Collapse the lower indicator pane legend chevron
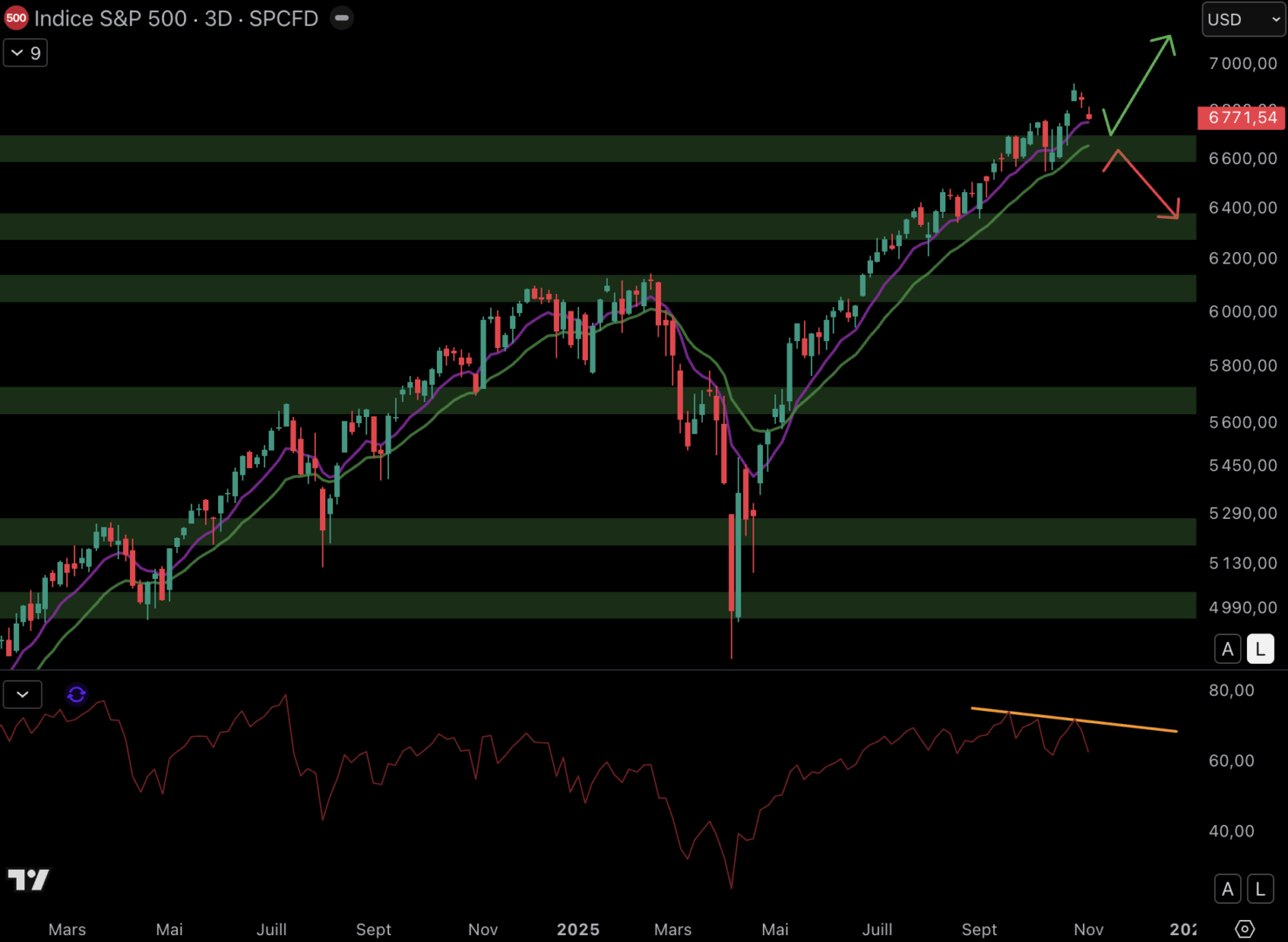The width and height of the screenshot is (1288, 942). tap(23, 694)
